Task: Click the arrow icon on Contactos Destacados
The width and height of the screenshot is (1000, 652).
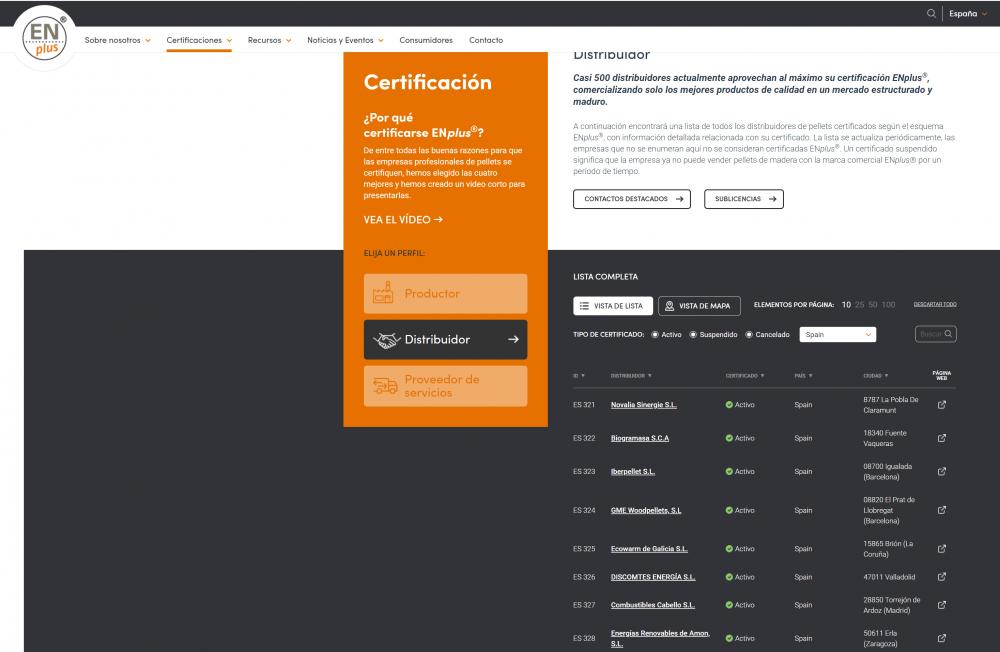Action: (x=679, y=199)
